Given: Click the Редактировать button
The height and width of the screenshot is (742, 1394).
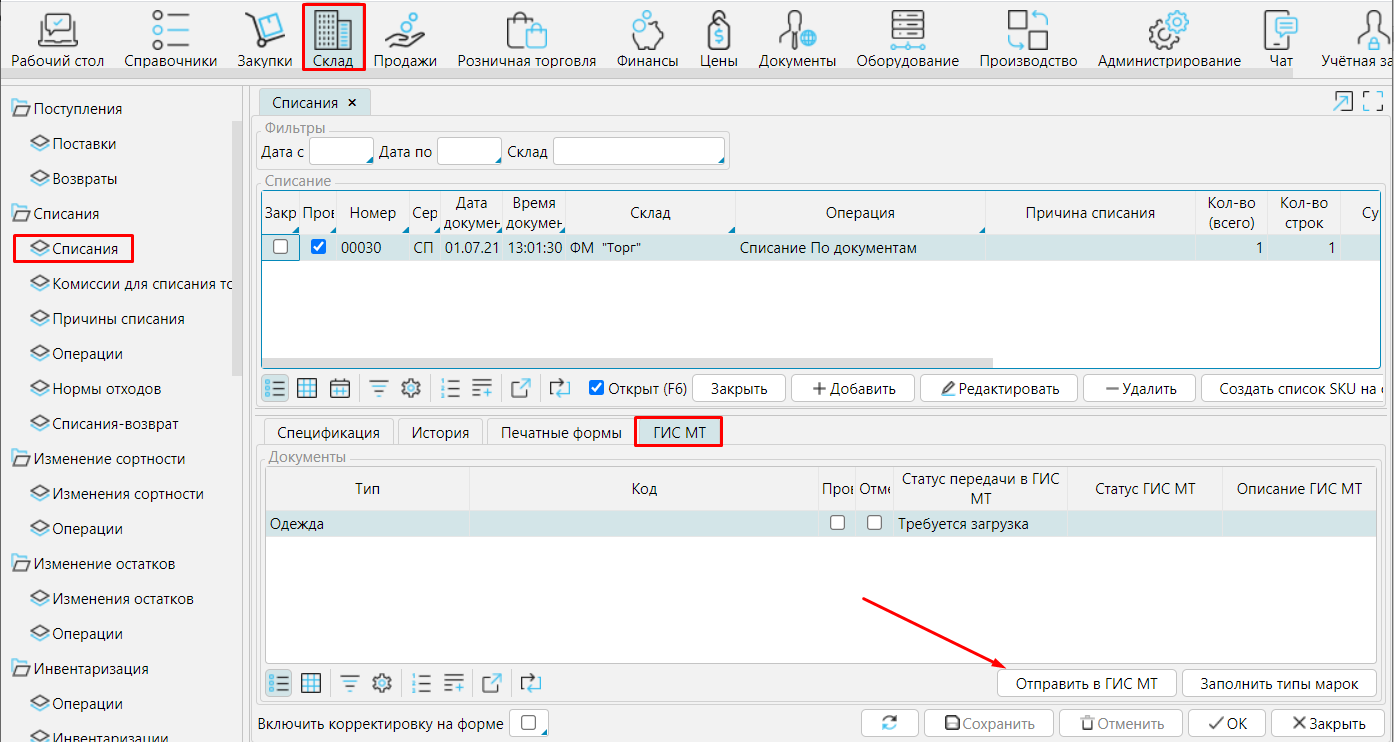Looking at the screenshot, I should 997,388.
